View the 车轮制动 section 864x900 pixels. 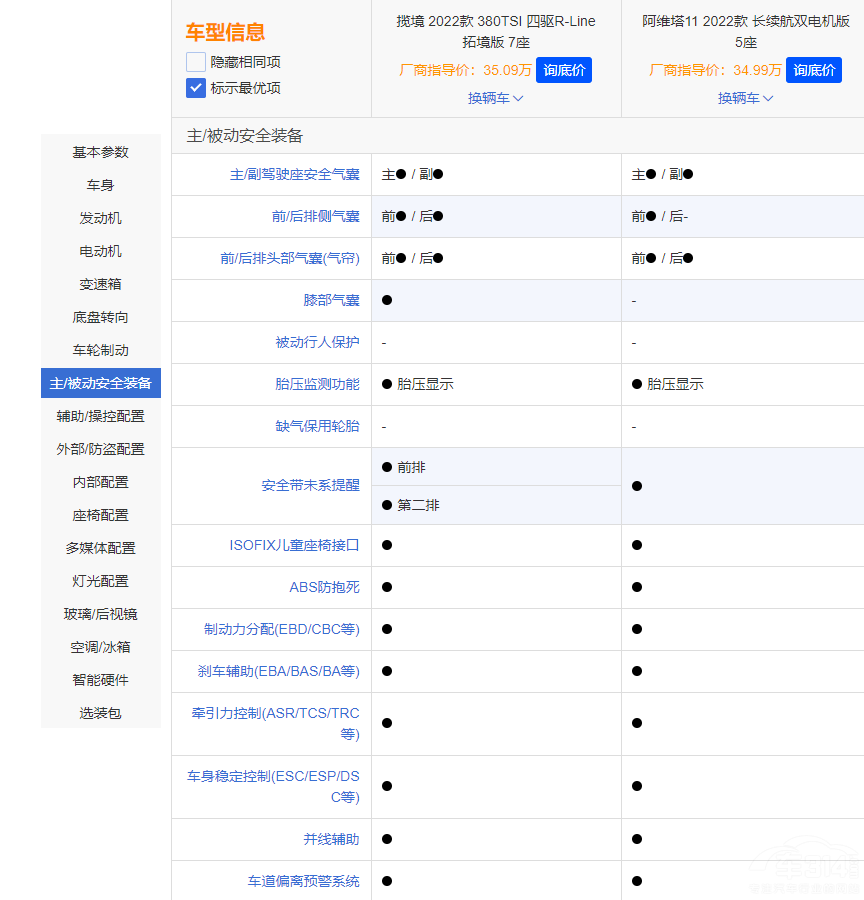100,350
